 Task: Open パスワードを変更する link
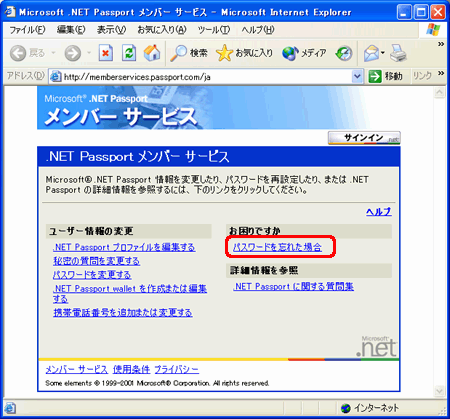(92, 275)
